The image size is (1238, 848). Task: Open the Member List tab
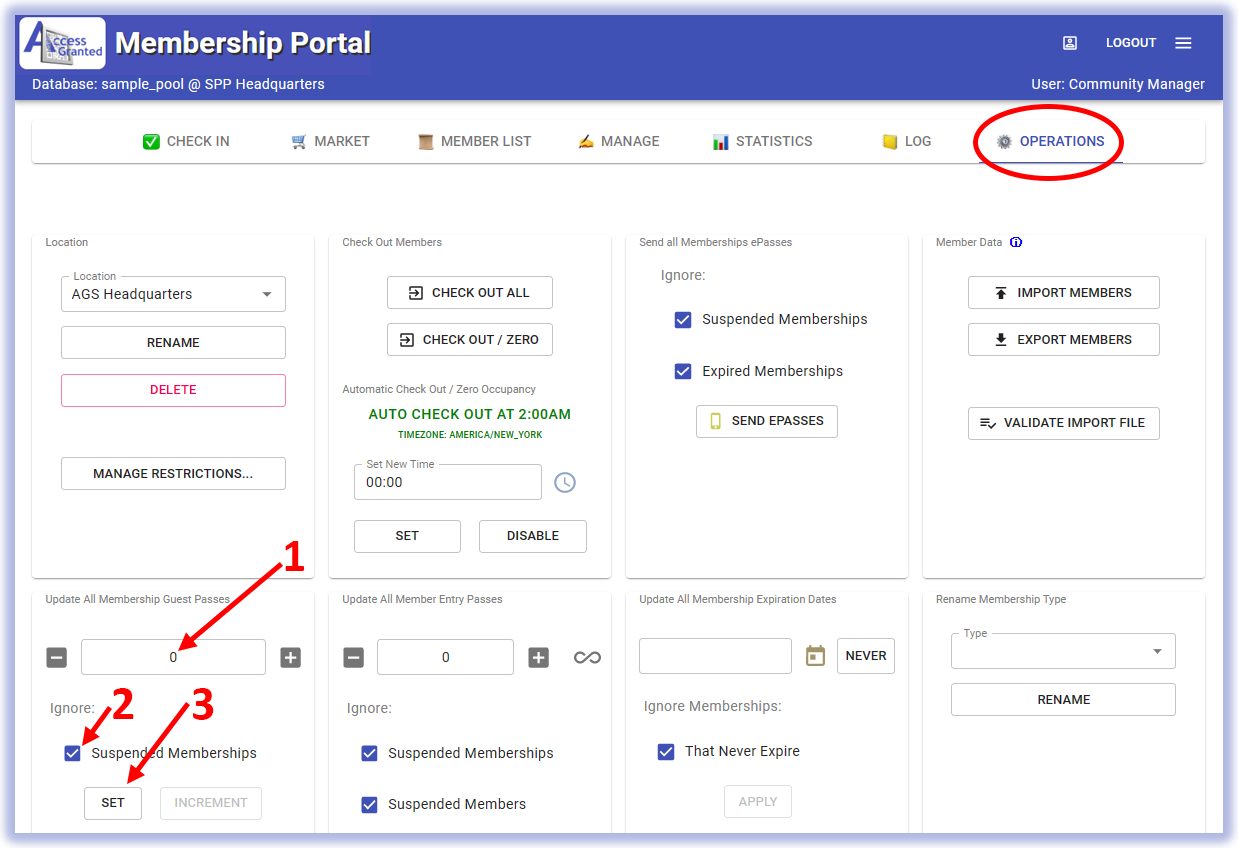pos(474,141)
